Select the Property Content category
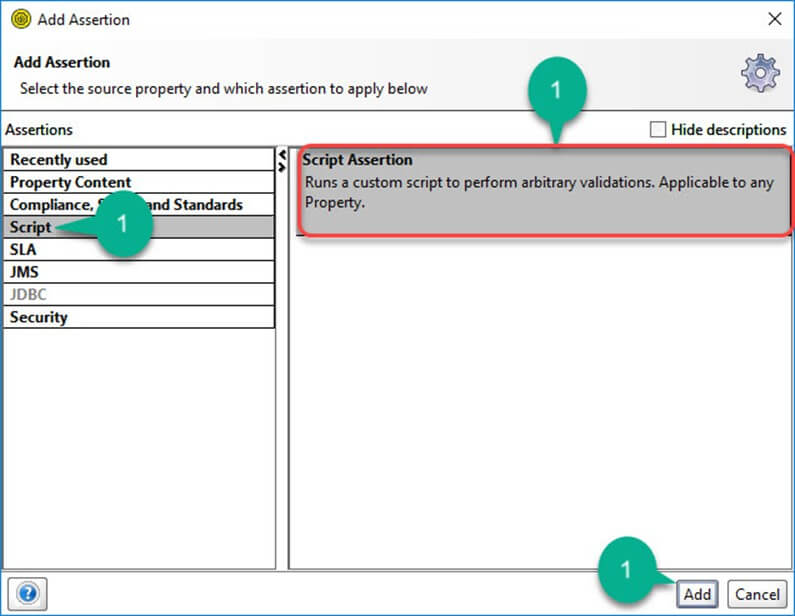This screenshot has height=616, width=795. pyautogui.click(x=70, y=182)
